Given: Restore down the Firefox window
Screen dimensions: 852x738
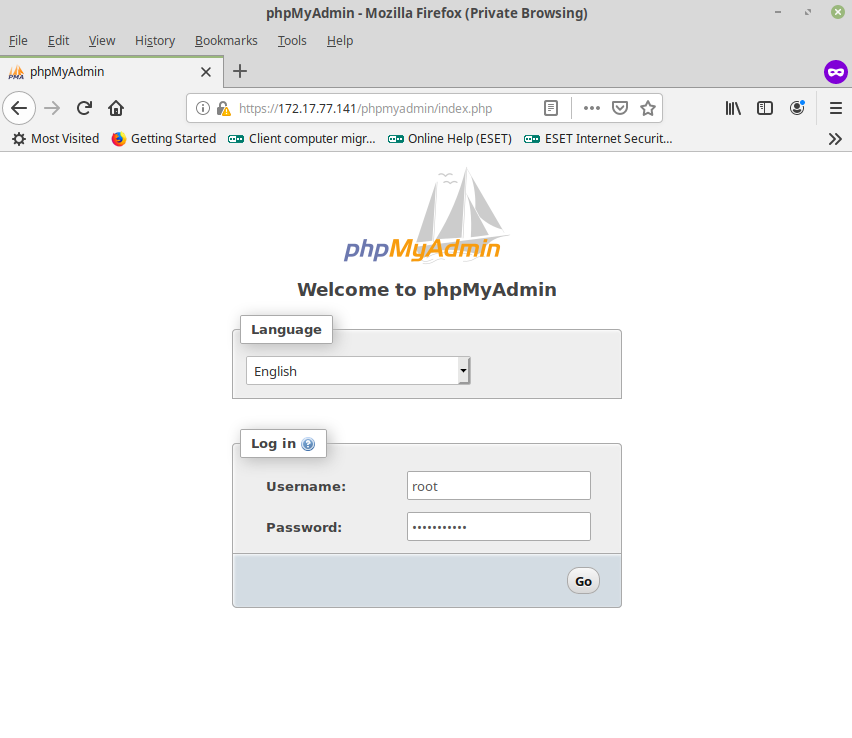Looking at the screenshot, I should click(808, 12).
